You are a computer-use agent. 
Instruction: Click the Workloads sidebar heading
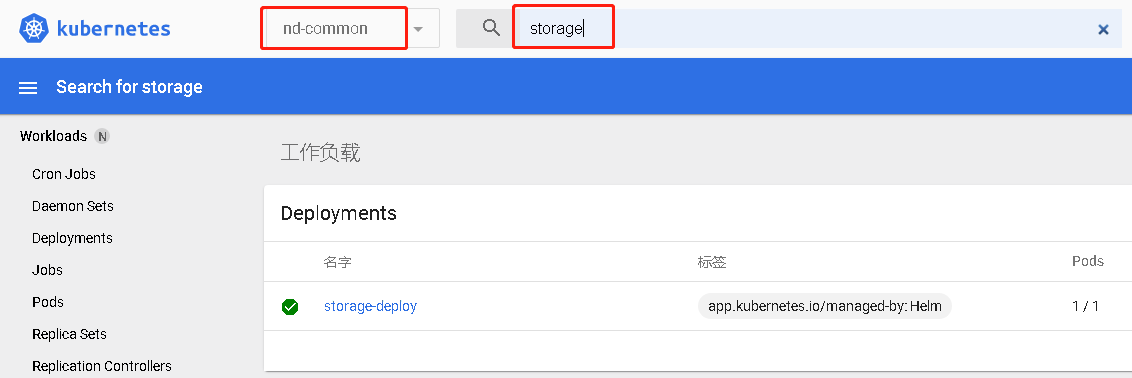tap(53, 136)
